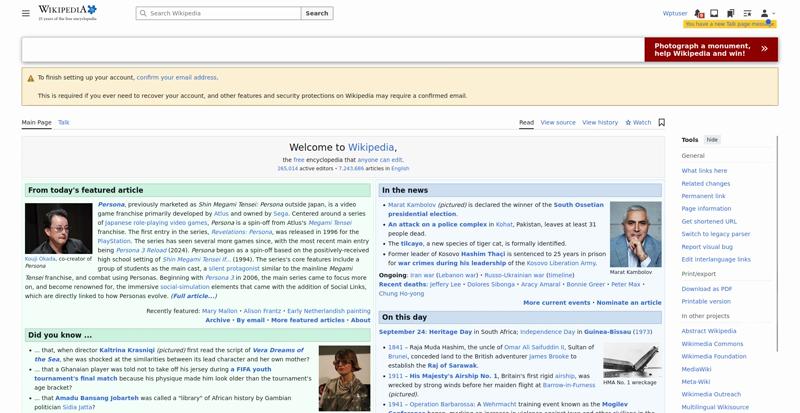Open the View history tab
The image size is (800, 413).
click(x=600, y=123)
